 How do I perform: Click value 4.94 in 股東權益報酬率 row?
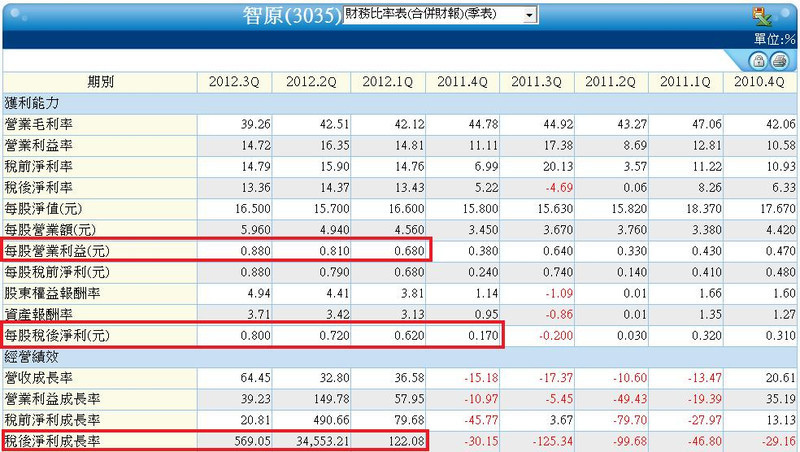(259, 293)
